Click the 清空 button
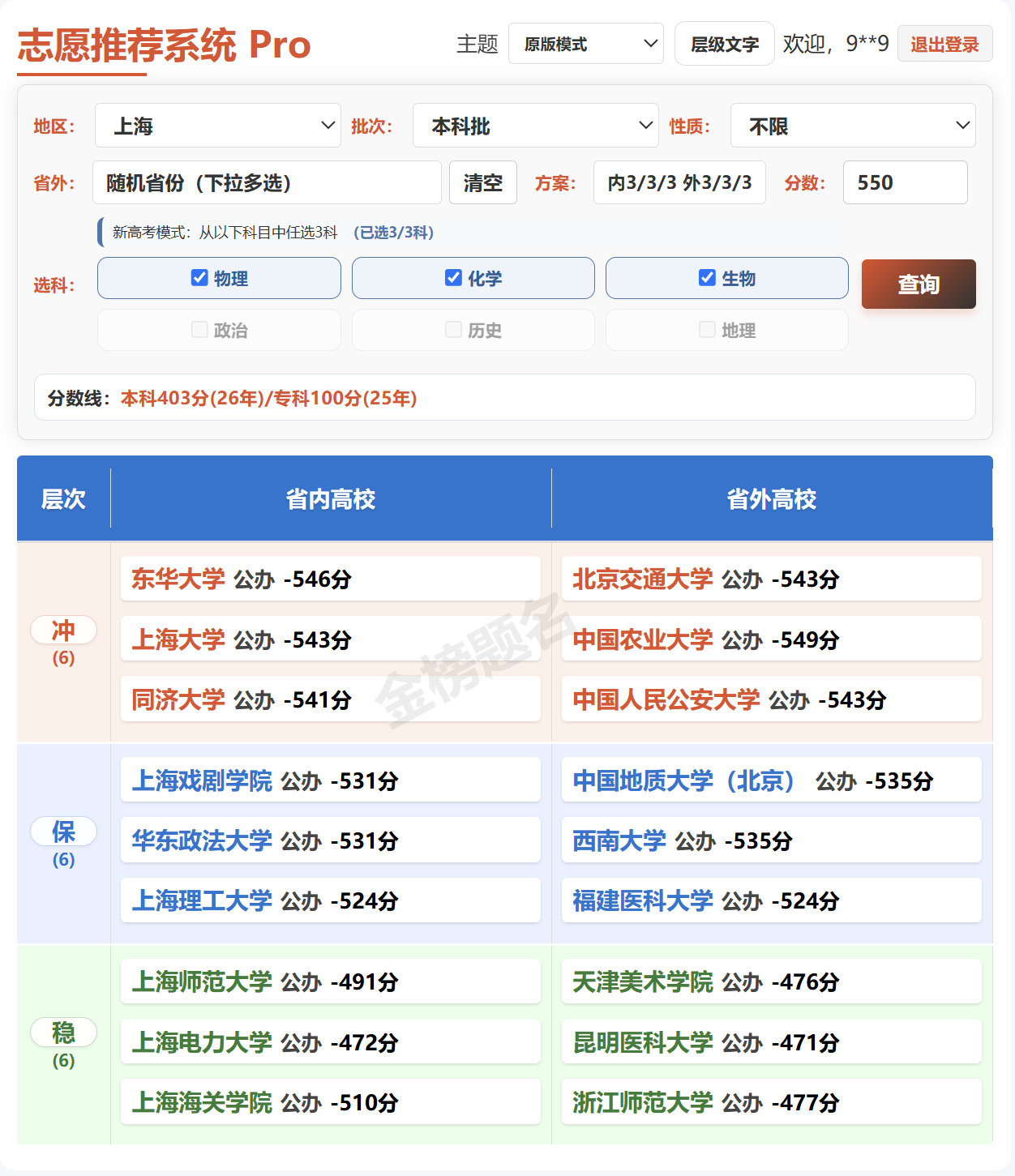 (483, 182)
